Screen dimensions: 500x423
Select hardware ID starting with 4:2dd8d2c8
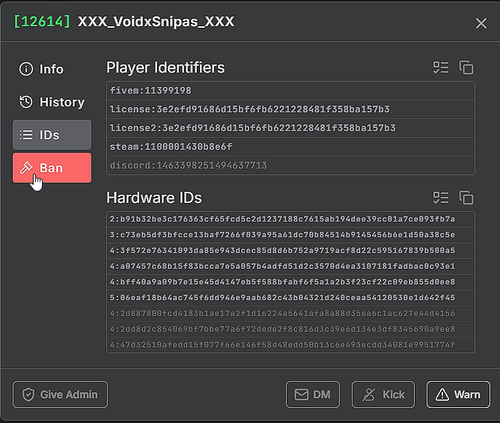coord(291,329)
